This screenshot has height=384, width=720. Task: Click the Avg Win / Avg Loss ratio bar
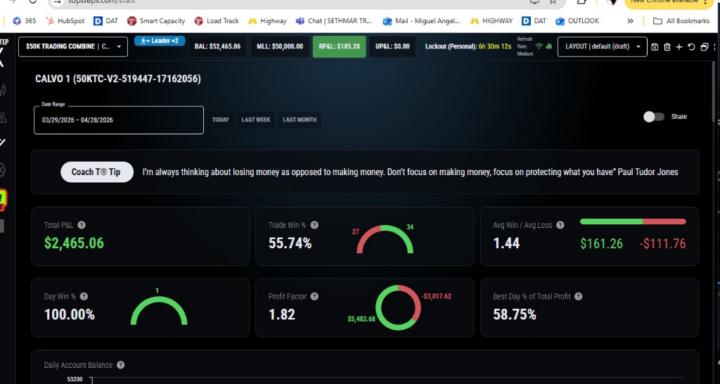(633, 222)
